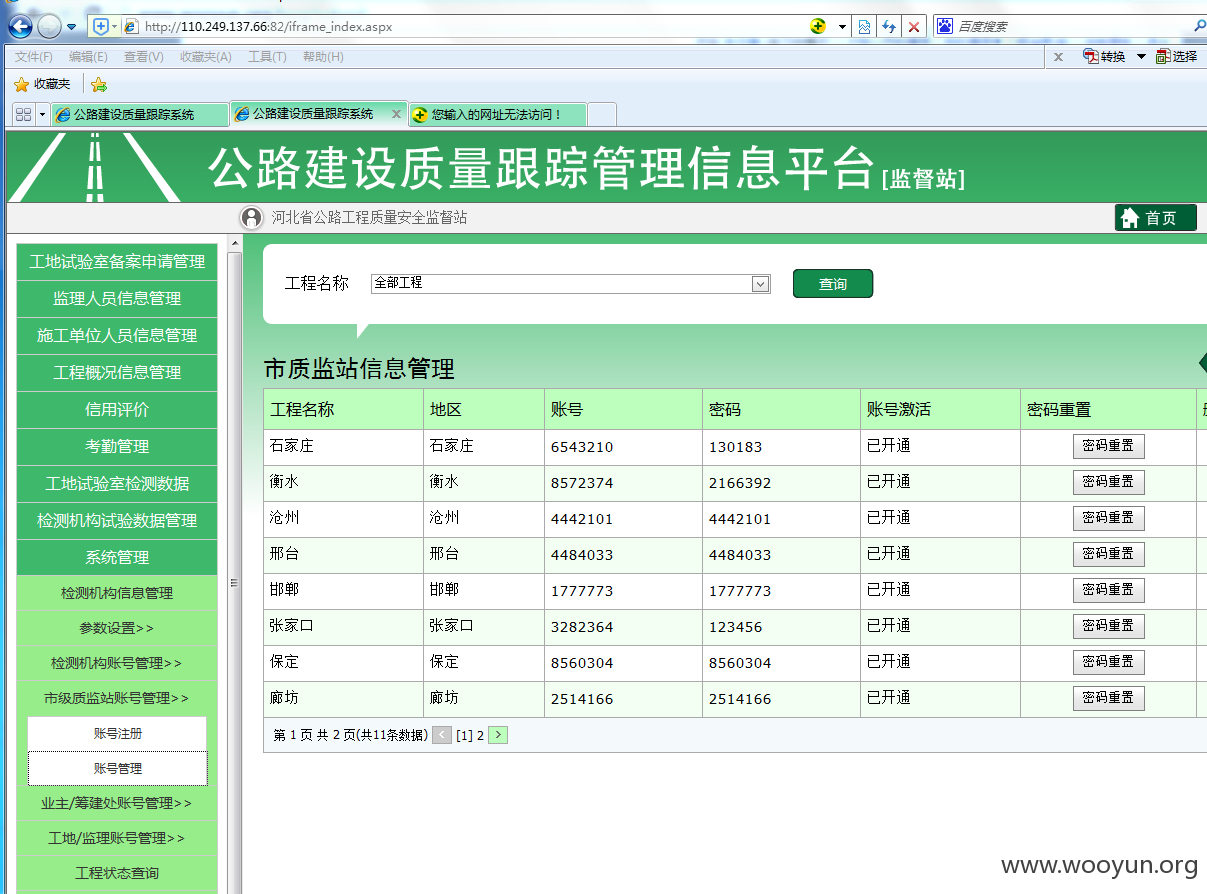Click the green 查询 button
This screenshot has height=894, width=1207.
833,284
